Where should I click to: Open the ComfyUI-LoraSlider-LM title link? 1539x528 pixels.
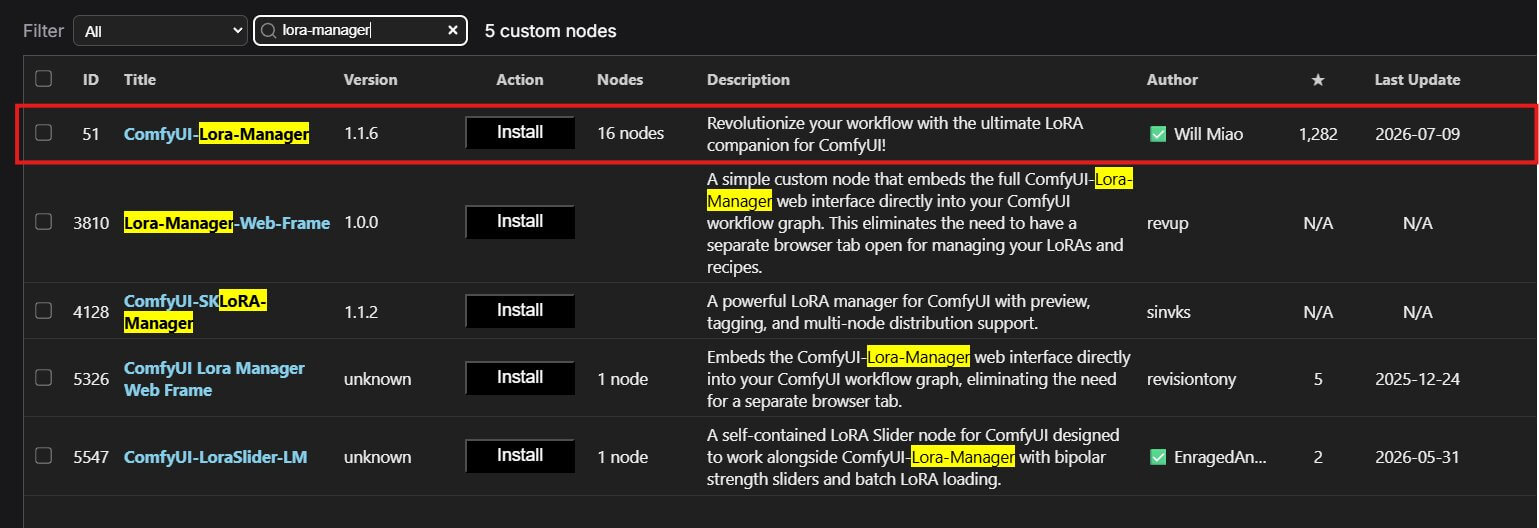215,457
